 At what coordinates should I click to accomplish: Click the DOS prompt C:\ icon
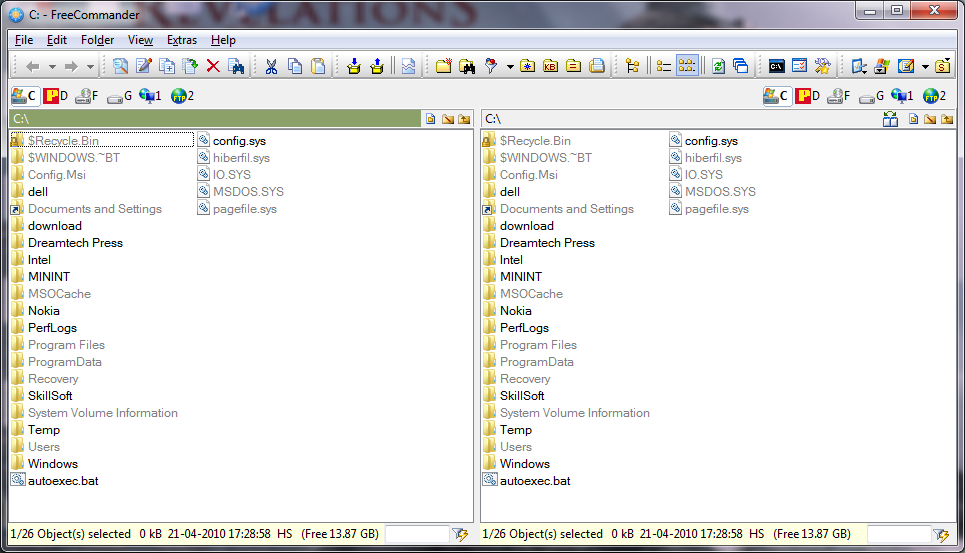pos(776,66)
